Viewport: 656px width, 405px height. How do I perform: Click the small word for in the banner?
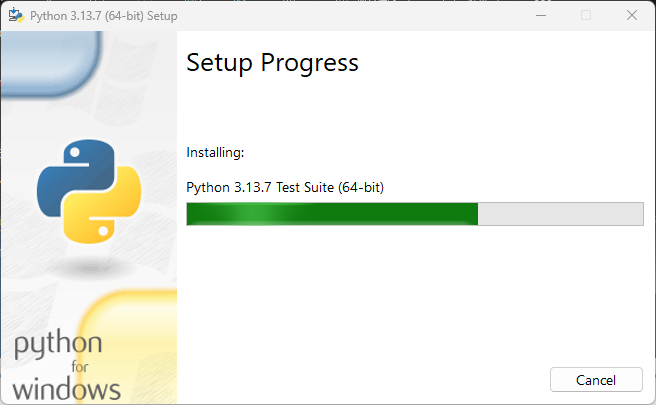(79, 367)
